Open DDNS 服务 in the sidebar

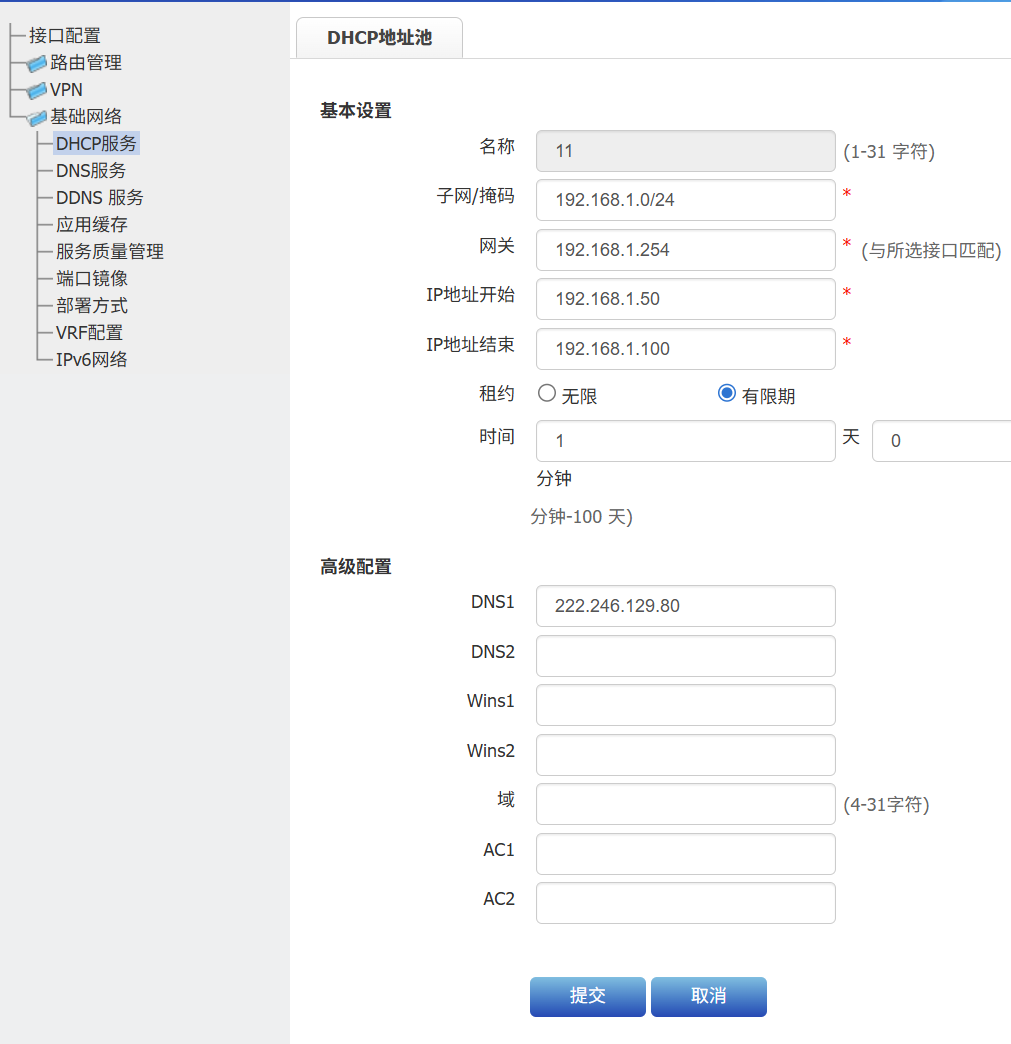point(100,198)
